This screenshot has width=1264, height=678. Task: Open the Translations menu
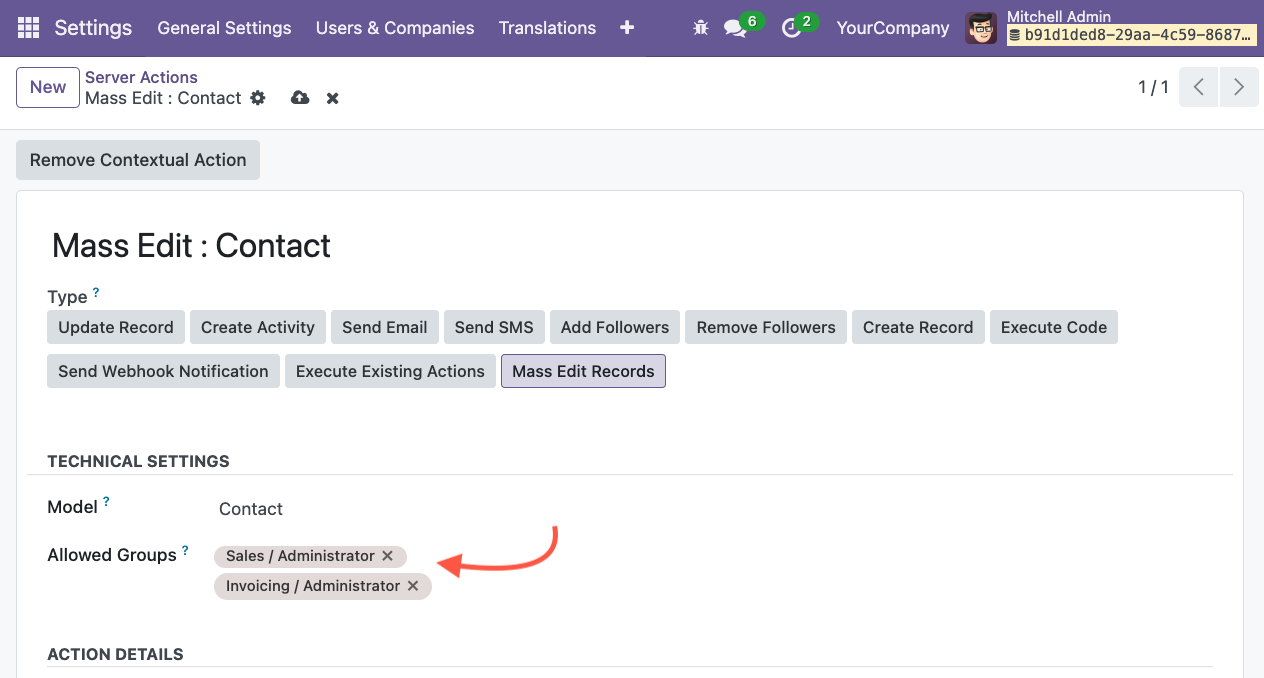[547, 28]
